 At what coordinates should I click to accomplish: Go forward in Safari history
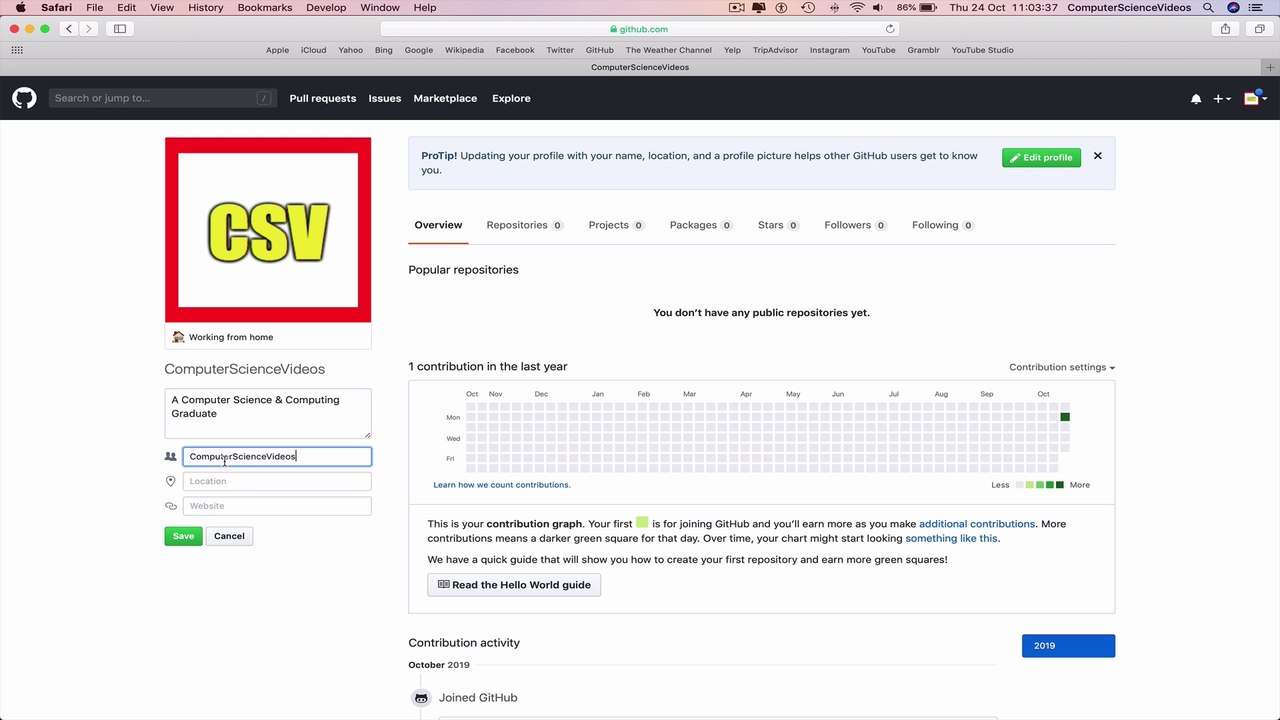pos(88,29)
